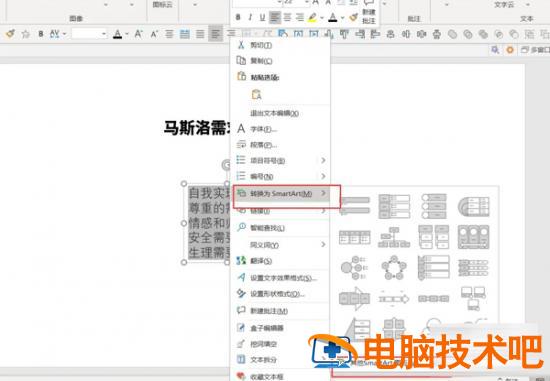Expand the 转换为 SmartArt submenu arrow

point(323,193)
